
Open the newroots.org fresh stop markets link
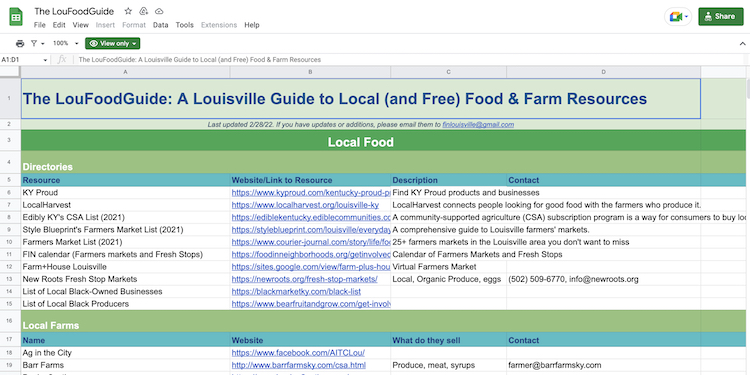pos(305,279)
